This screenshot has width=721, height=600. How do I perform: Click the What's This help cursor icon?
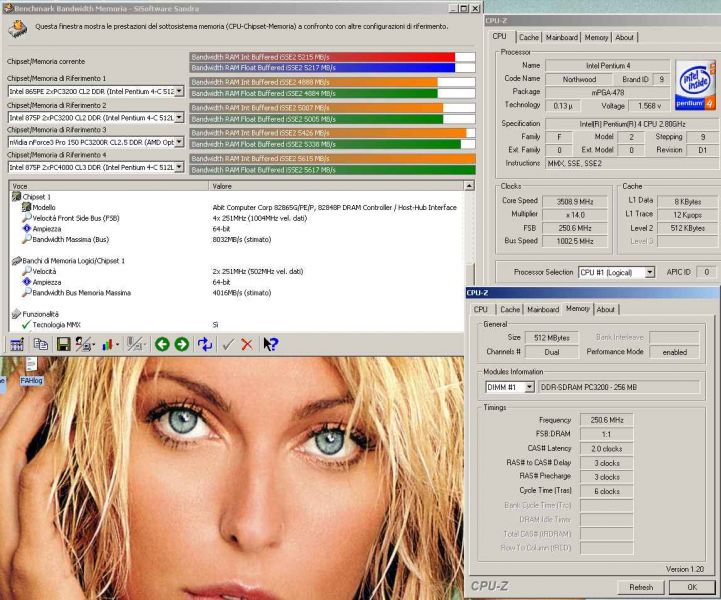270,344
